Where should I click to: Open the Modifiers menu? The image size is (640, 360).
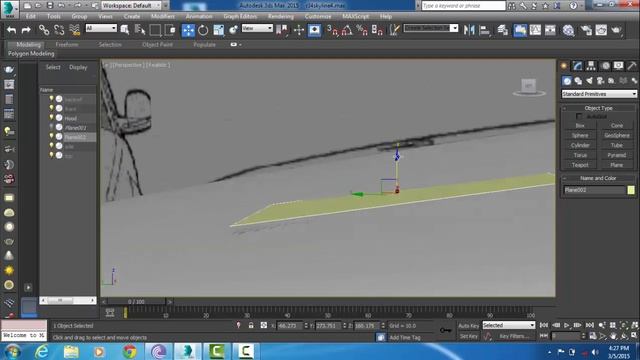(x=162, y=16)
